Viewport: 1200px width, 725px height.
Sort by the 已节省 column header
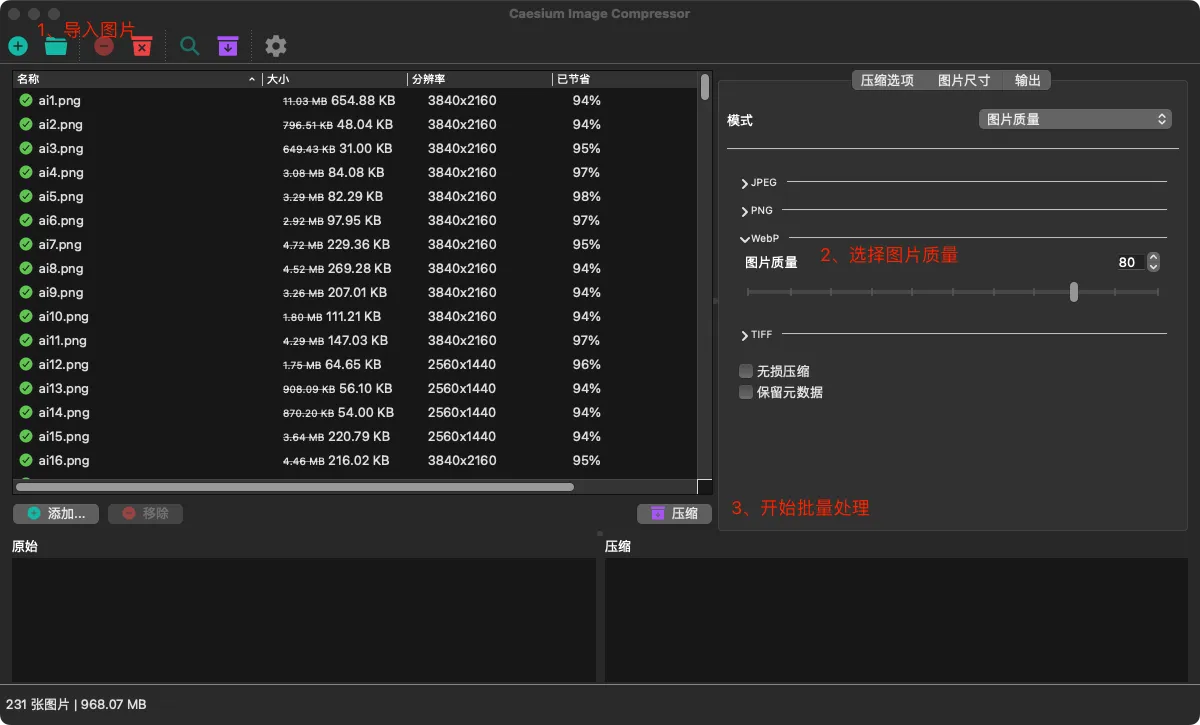pos(624,79)
